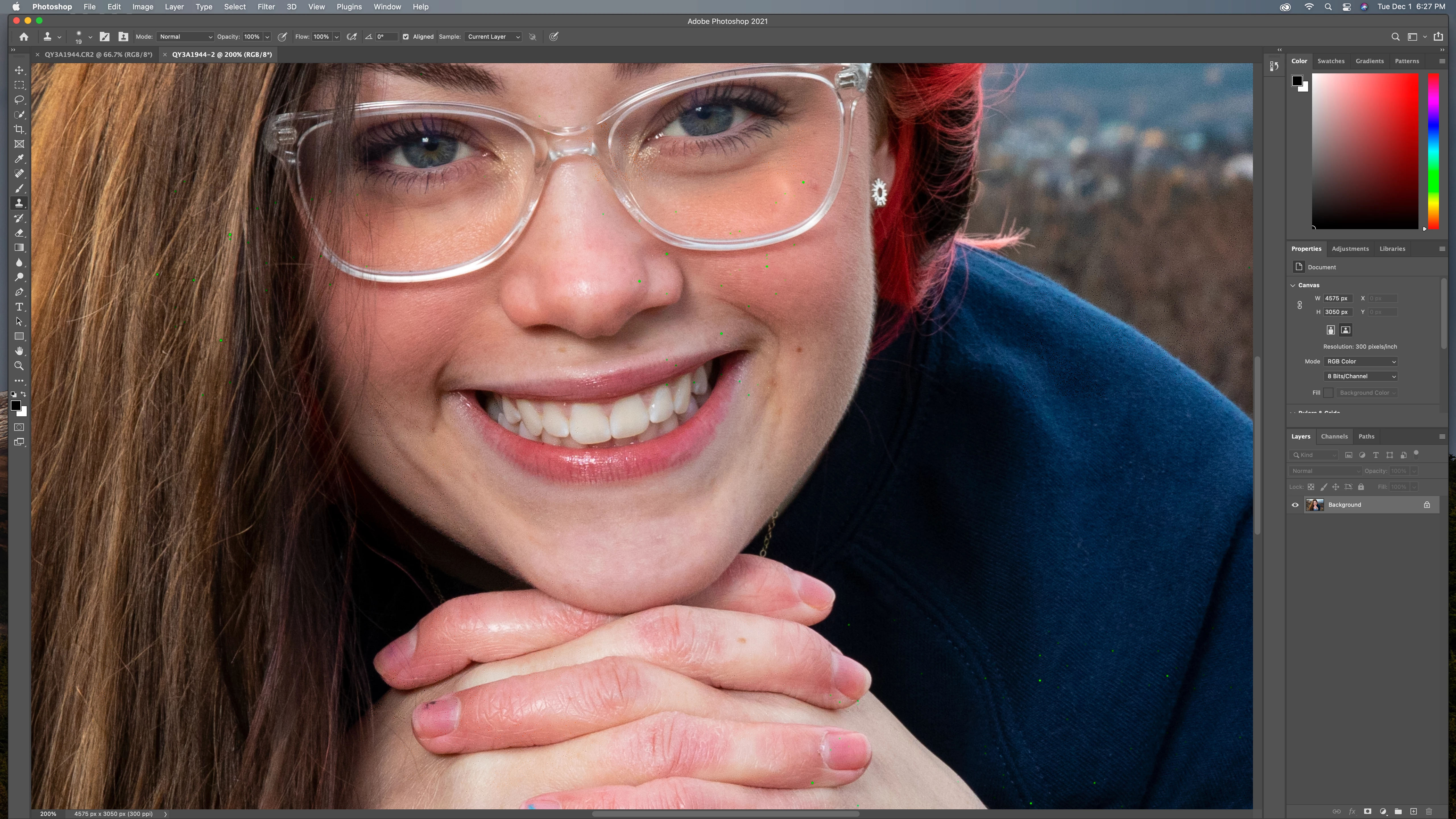Select the Hand tool
This screenshot has width=1456, height=819.
click(x=19, y=351)
